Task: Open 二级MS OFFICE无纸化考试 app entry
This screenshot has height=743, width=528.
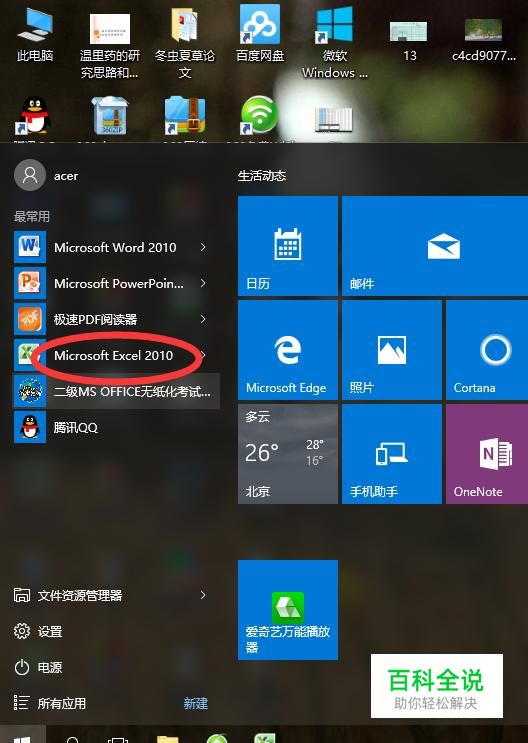Action: pos(116,391)
